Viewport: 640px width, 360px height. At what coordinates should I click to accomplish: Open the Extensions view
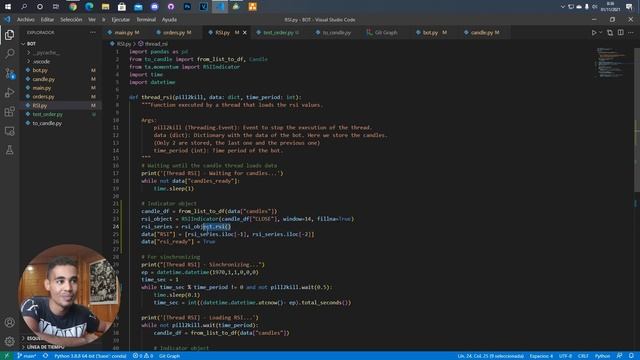pyautogui.click(x=9, y=111)
